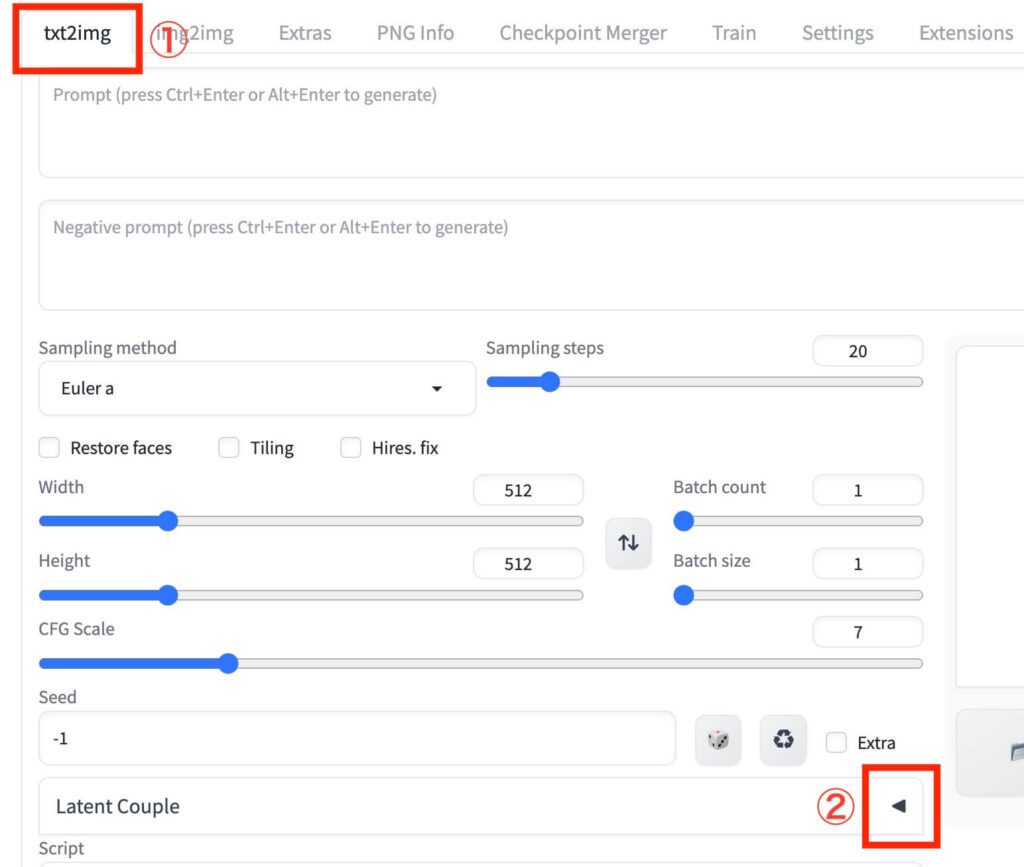This screenshot has height=867, width=1024.
Task: Click the CFG Scale slider handle
Action: pyautogui.click(x=228, y=664)
